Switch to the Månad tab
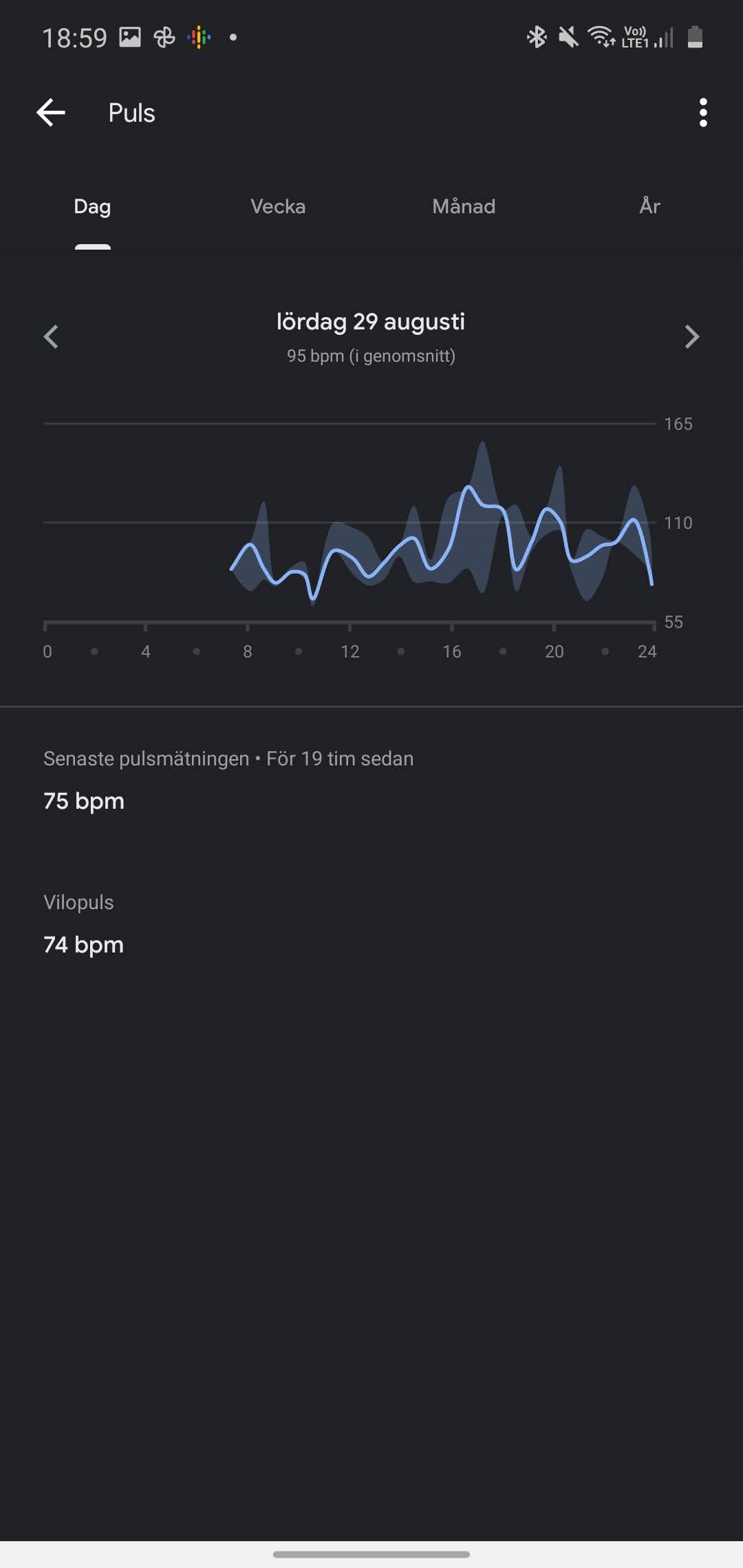 [x=464, y=206]
